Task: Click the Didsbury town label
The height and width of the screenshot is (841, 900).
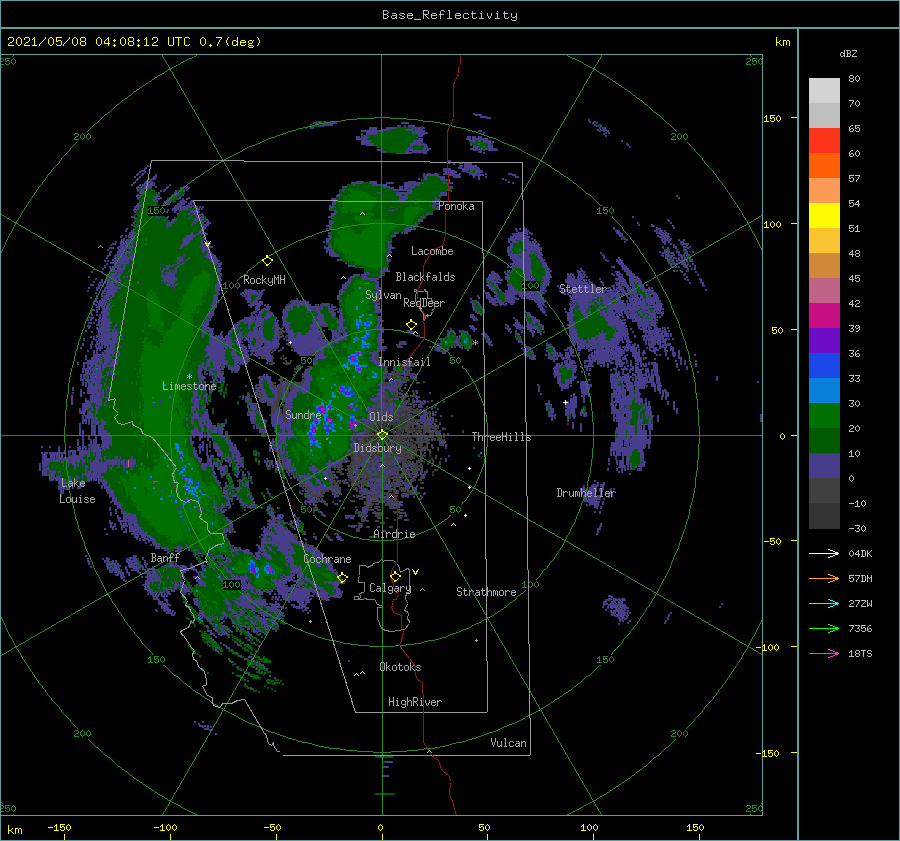Action: click(377, 448)
